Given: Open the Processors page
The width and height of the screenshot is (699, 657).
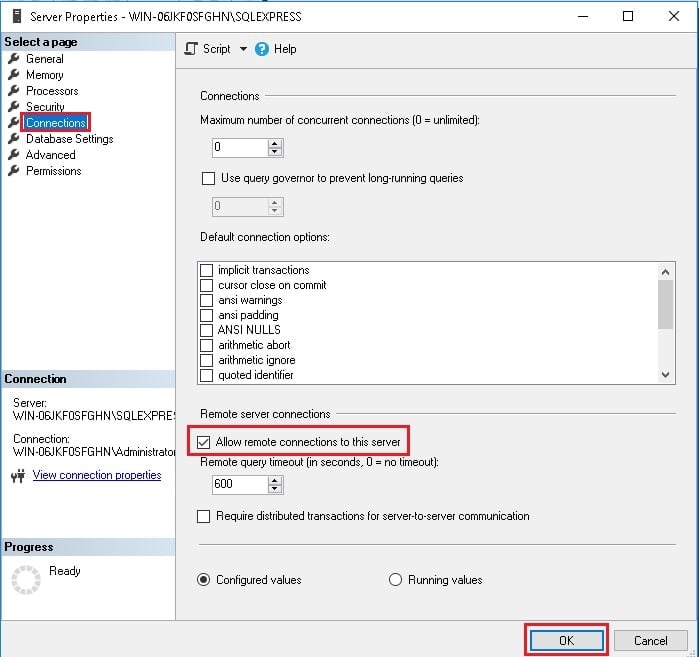Looking at the screenshot, I should [52, 91].
